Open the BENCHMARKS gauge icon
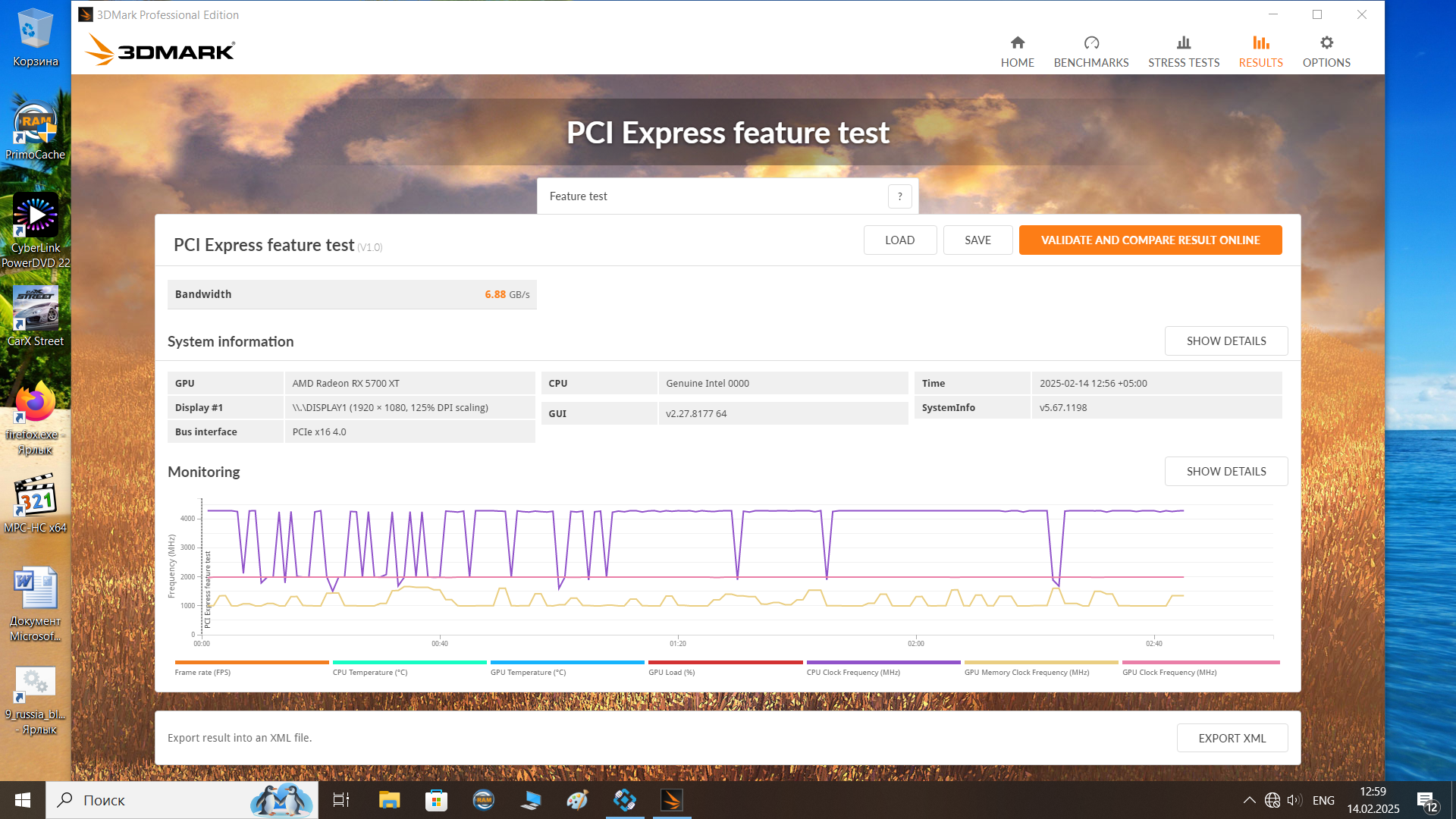 pos(1090,43)
